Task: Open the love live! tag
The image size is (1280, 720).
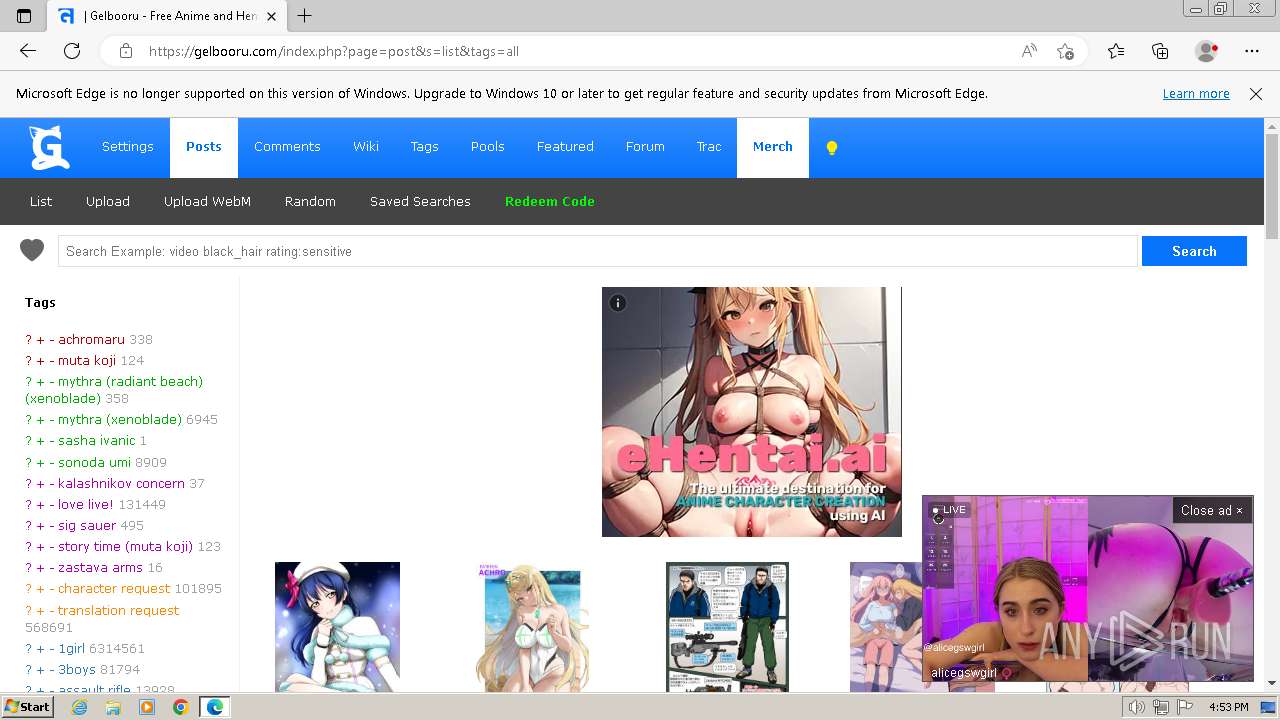Action: click(86, 505)
